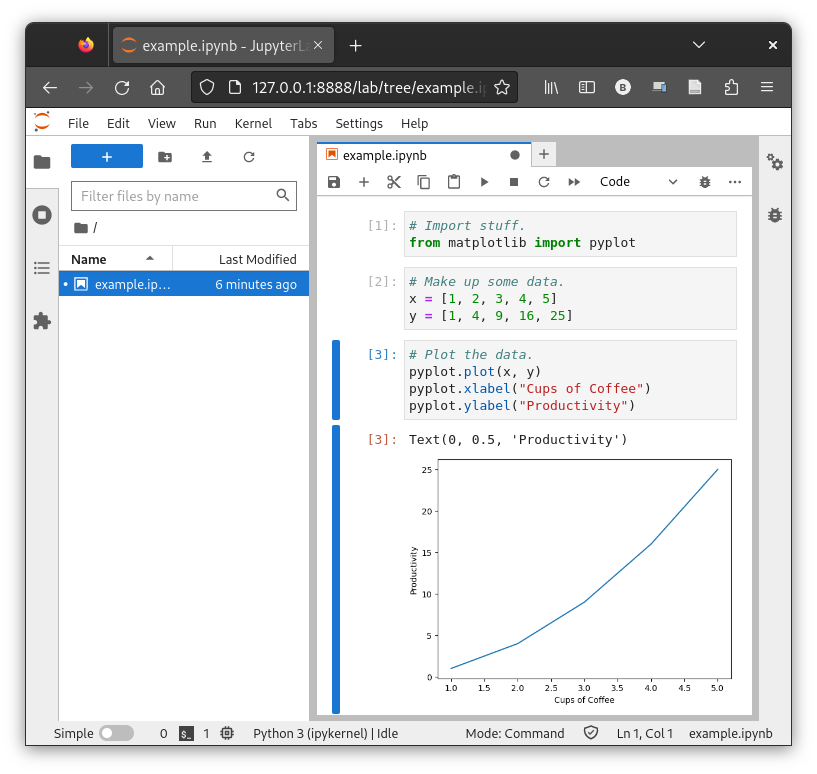Restart the kernel
Viewport: 817px width, 774px height.
[543, 181]
